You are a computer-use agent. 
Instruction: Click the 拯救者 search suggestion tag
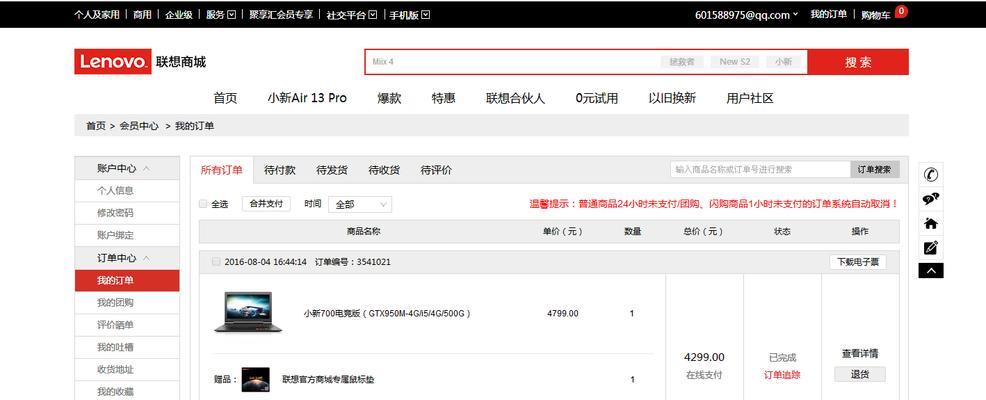click(682, 62)
